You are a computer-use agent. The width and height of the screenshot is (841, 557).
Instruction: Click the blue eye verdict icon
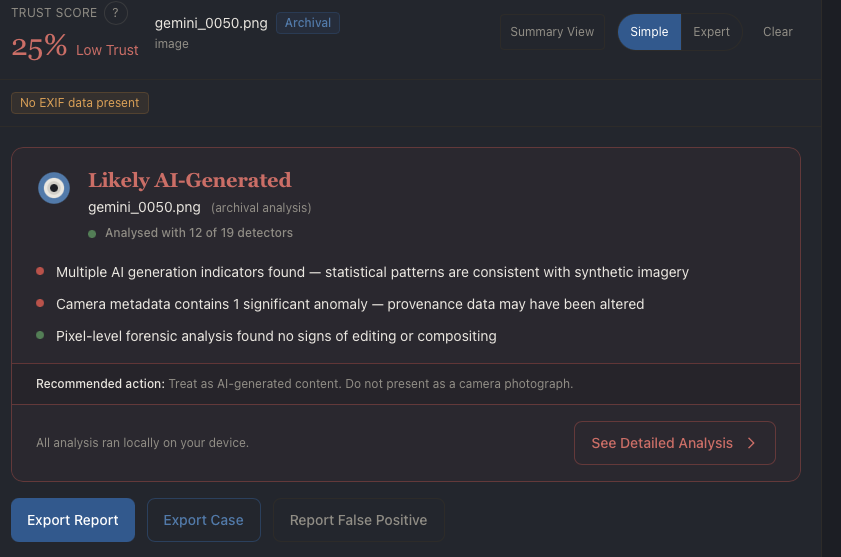(54, 188)
